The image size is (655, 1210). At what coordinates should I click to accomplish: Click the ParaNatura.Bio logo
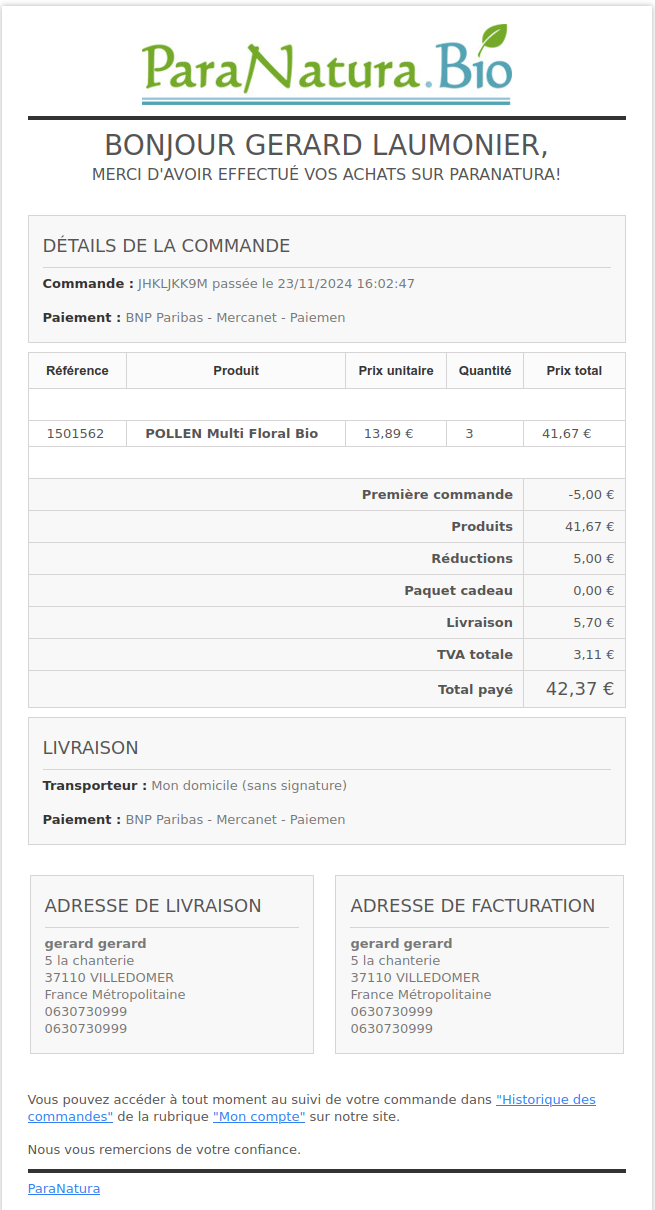pos(326,66)
